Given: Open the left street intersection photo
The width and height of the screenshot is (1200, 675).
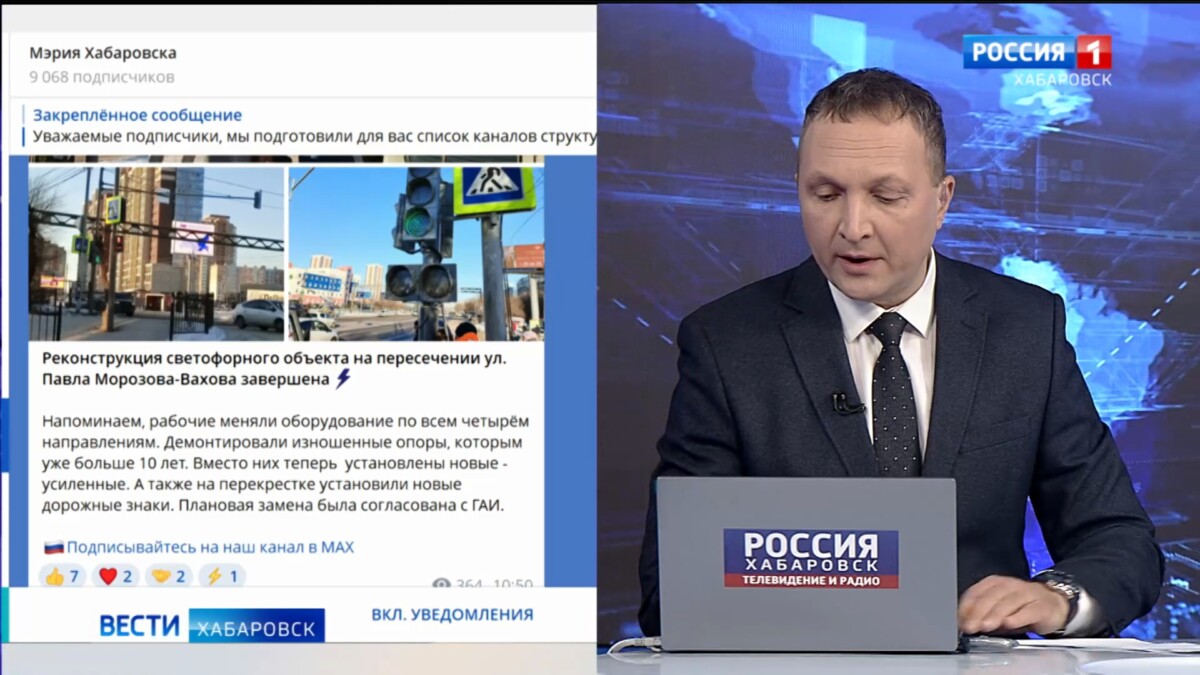Looking at the screenshot, I should pos(156,253).
